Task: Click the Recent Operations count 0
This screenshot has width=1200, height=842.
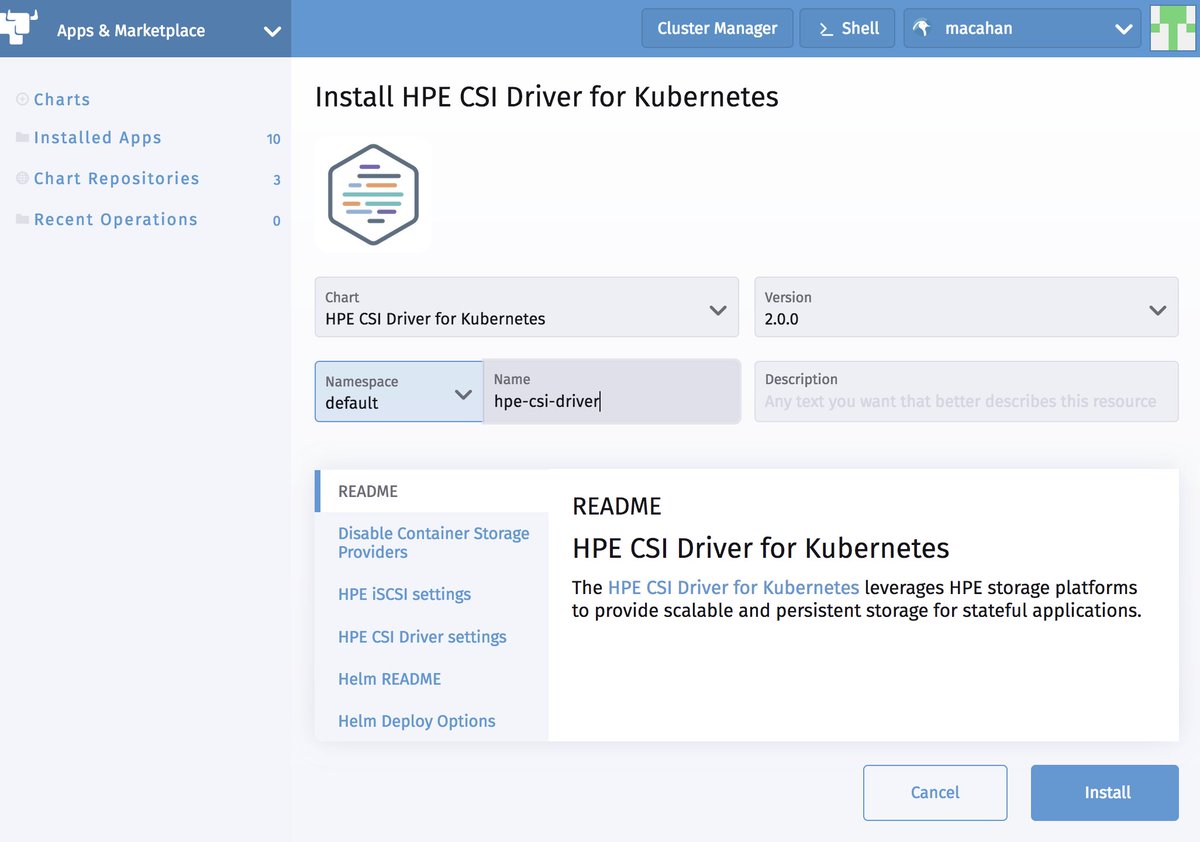Action: 277,221
